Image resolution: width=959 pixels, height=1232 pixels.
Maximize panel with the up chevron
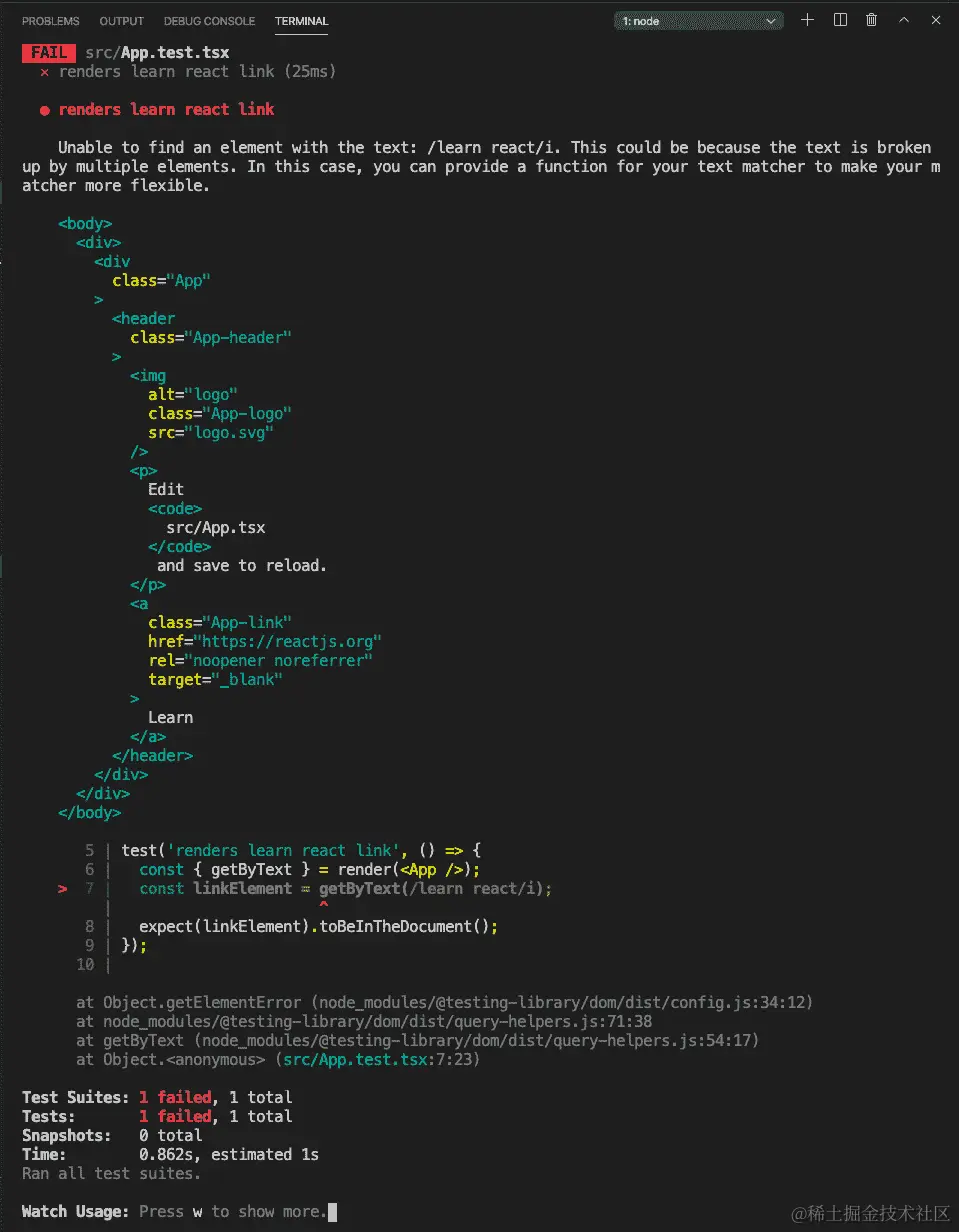(904, 20)
